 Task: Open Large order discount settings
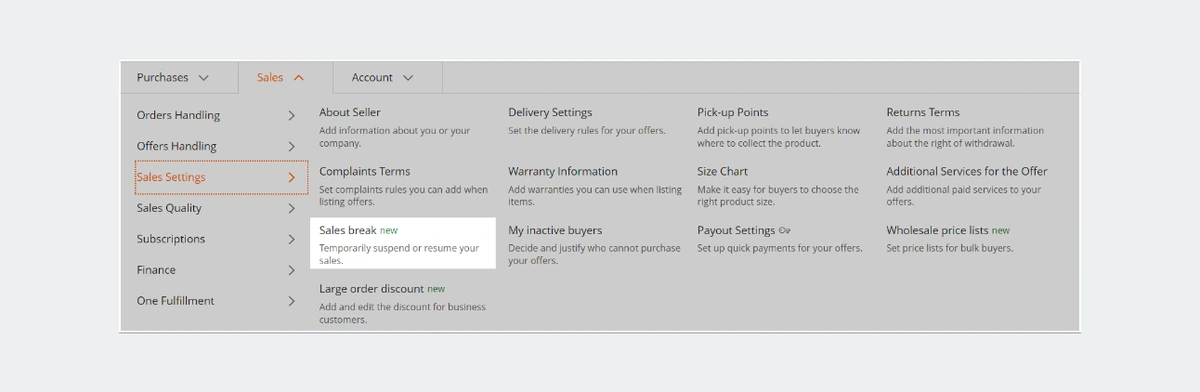(x=371, y=289)
